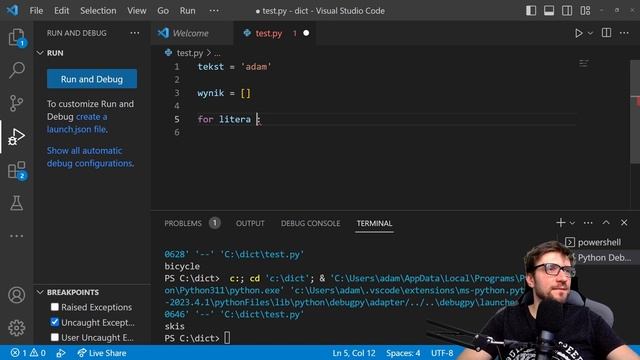Click the debug start status bar icon
This screenshot has height=360, width=640.
(x=61, y=353)
